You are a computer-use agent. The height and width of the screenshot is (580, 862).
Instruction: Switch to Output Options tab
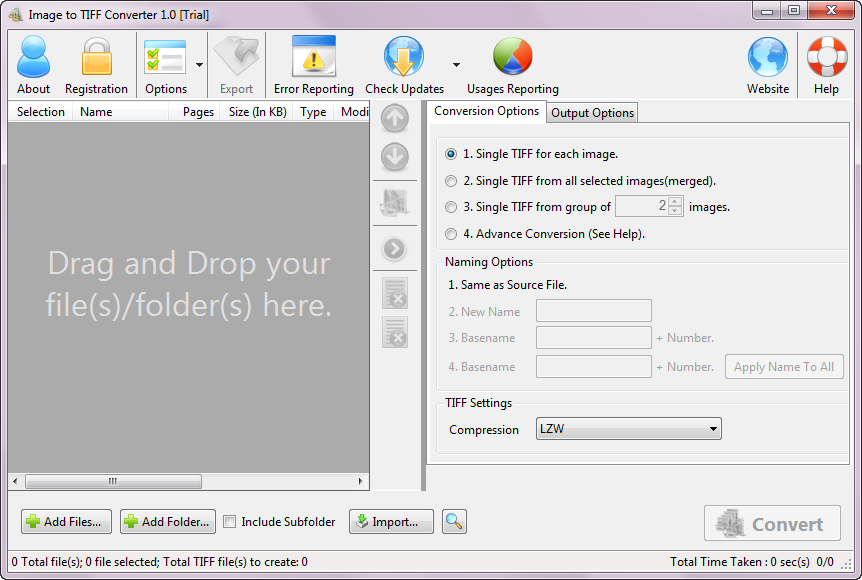[592, 113]
